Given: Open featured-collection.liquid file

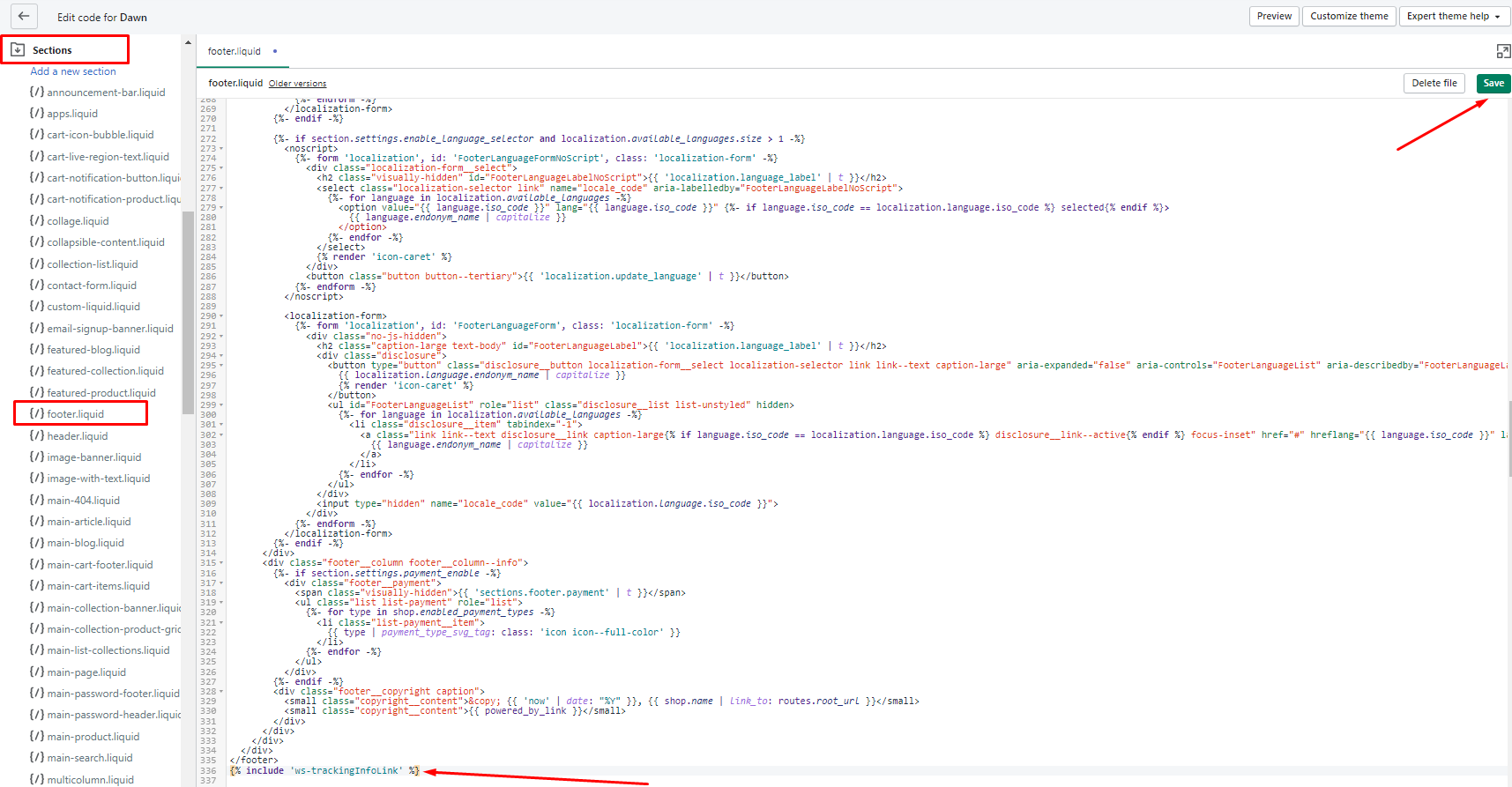Looking at the screenshot, I should [x=106, y=371].
